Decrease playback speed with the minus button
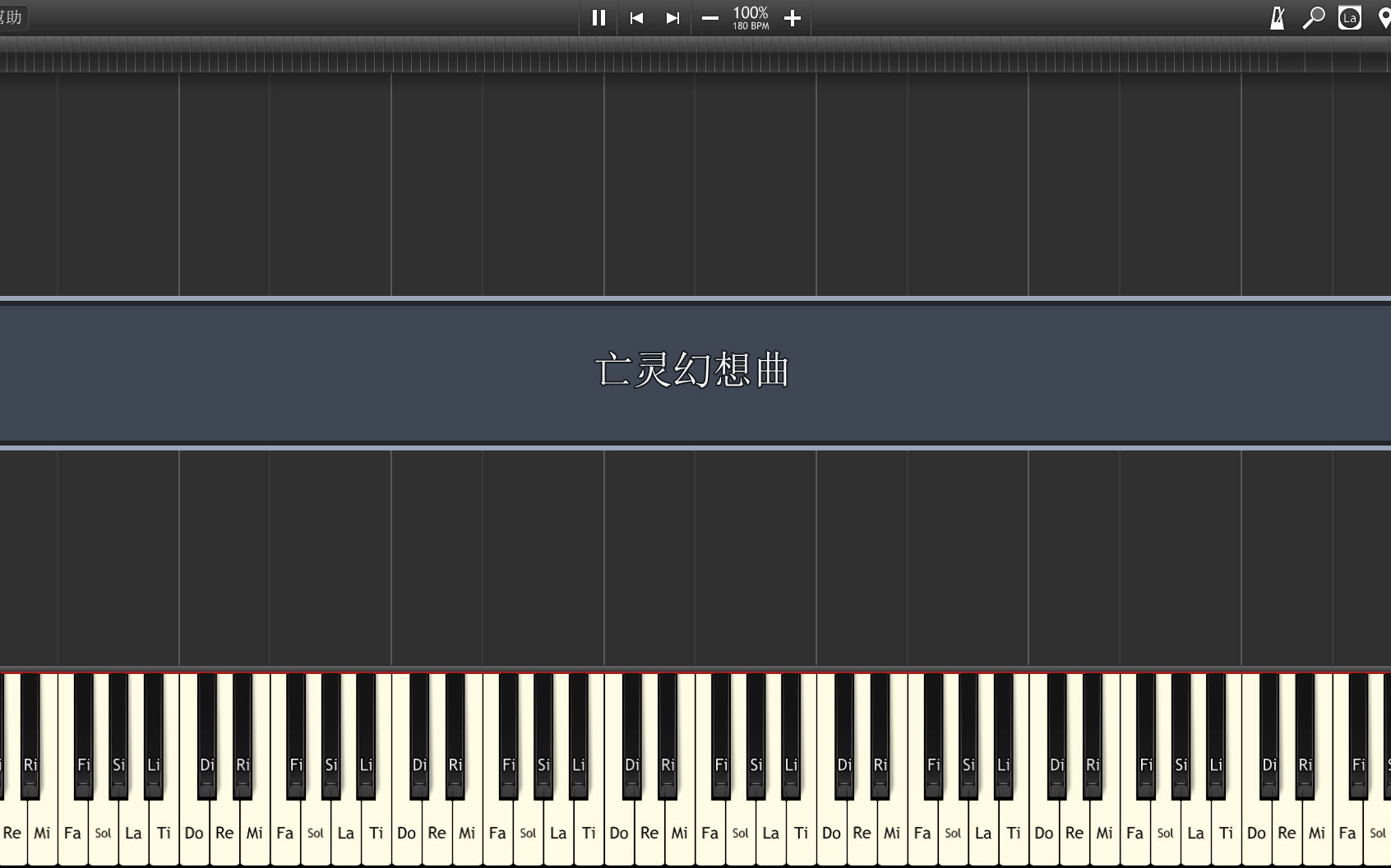1391x868 pixels. coord(710,18)
